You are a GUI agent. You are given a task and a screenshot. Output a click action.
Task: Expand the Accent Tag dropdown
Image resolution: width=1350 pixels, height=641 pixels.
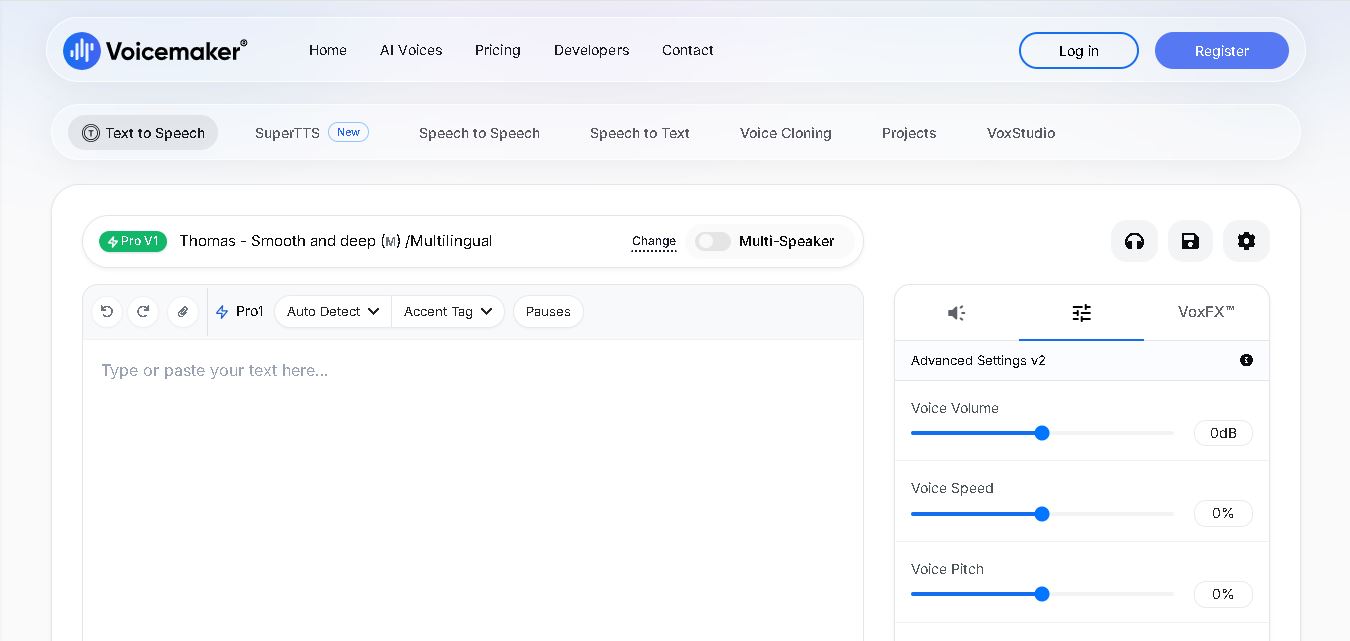click(x=448, y=312)
